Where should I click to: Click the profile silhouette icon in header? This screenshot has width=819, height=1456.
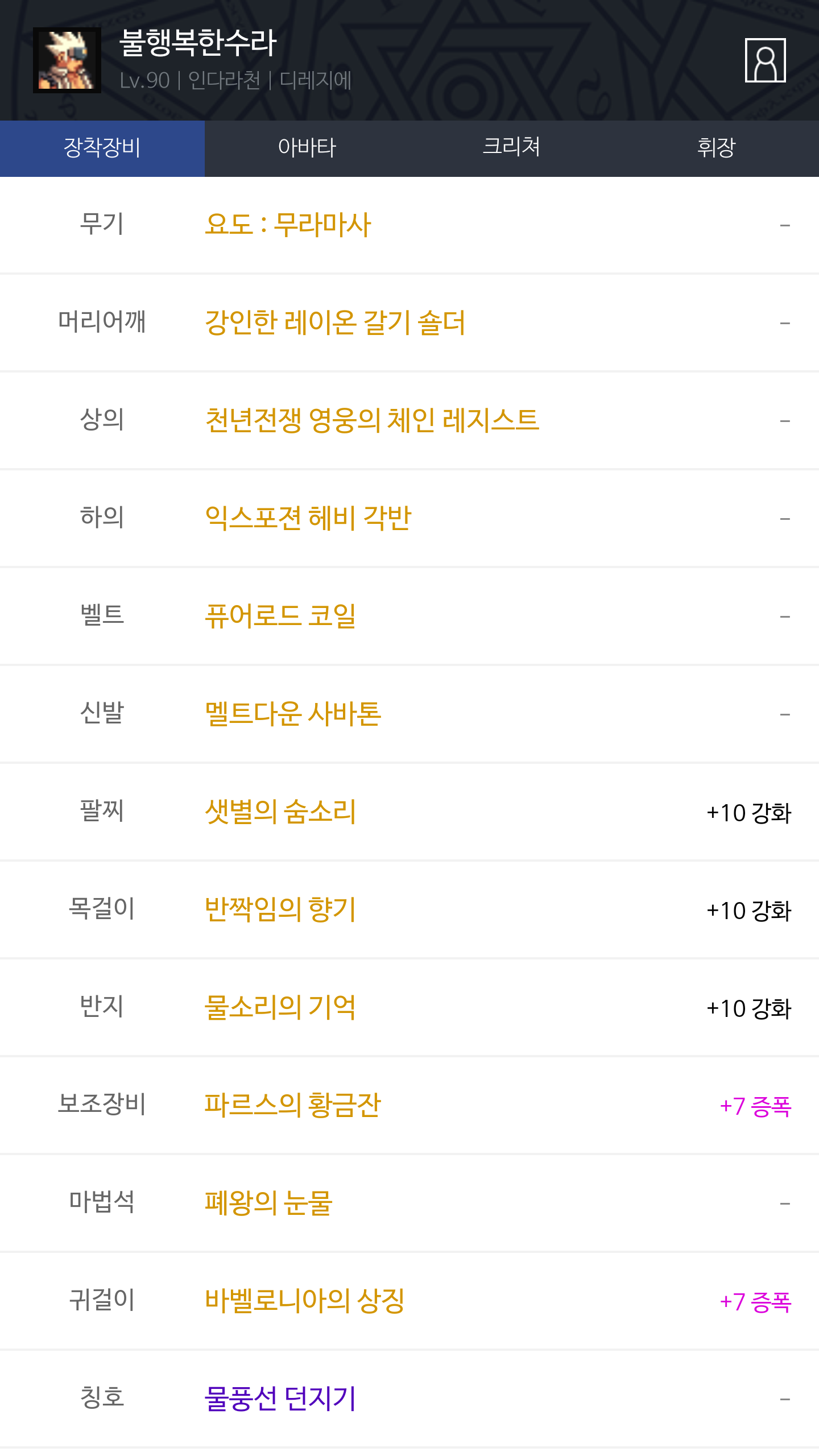pos(765,60)
